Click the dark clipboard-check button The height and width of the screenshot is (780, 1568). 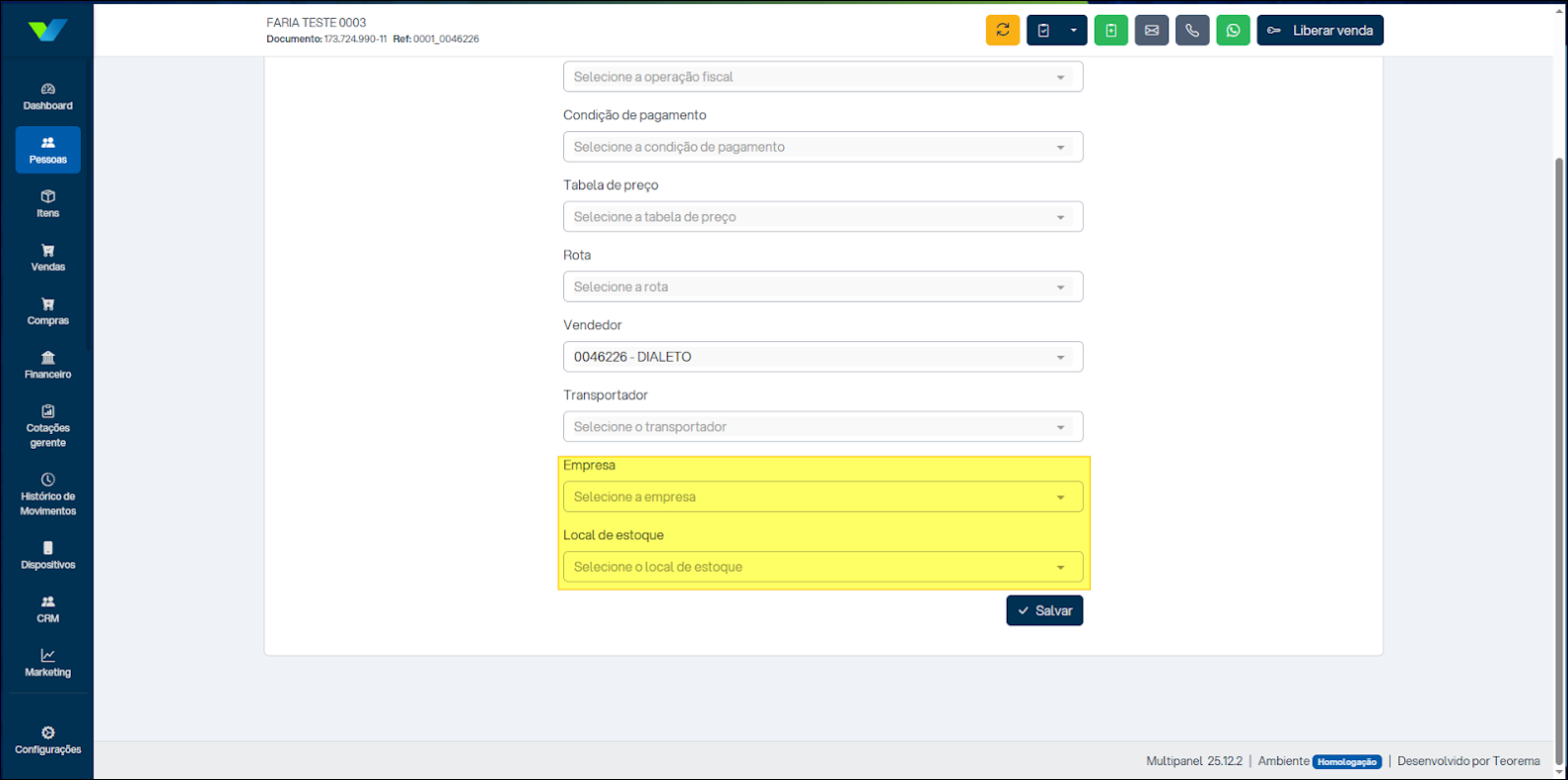click(1043, 31)
